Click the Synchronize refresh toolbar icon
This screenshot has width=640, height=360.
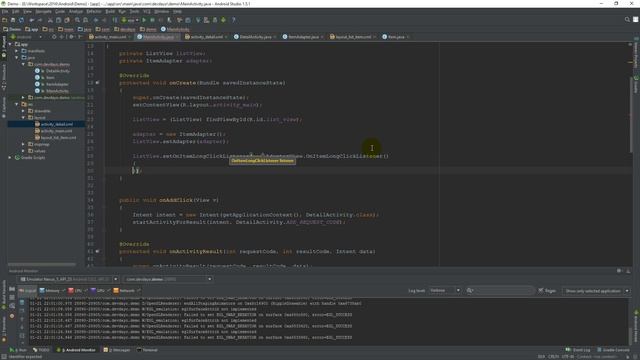[21, 20]
